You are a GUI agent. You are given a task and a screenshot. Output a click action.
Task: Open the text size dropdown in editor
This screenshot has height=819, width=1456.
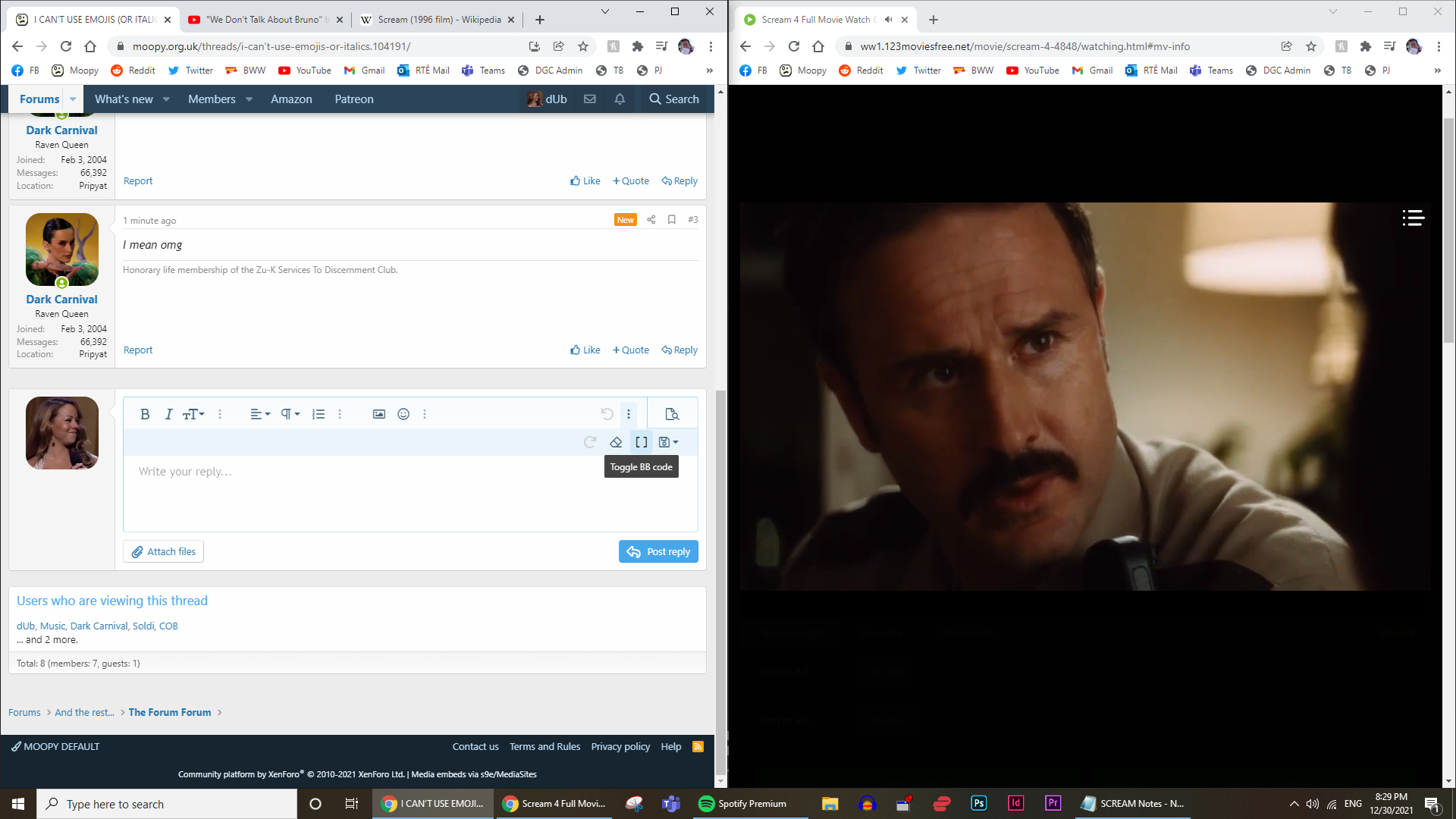pos(193,414)
